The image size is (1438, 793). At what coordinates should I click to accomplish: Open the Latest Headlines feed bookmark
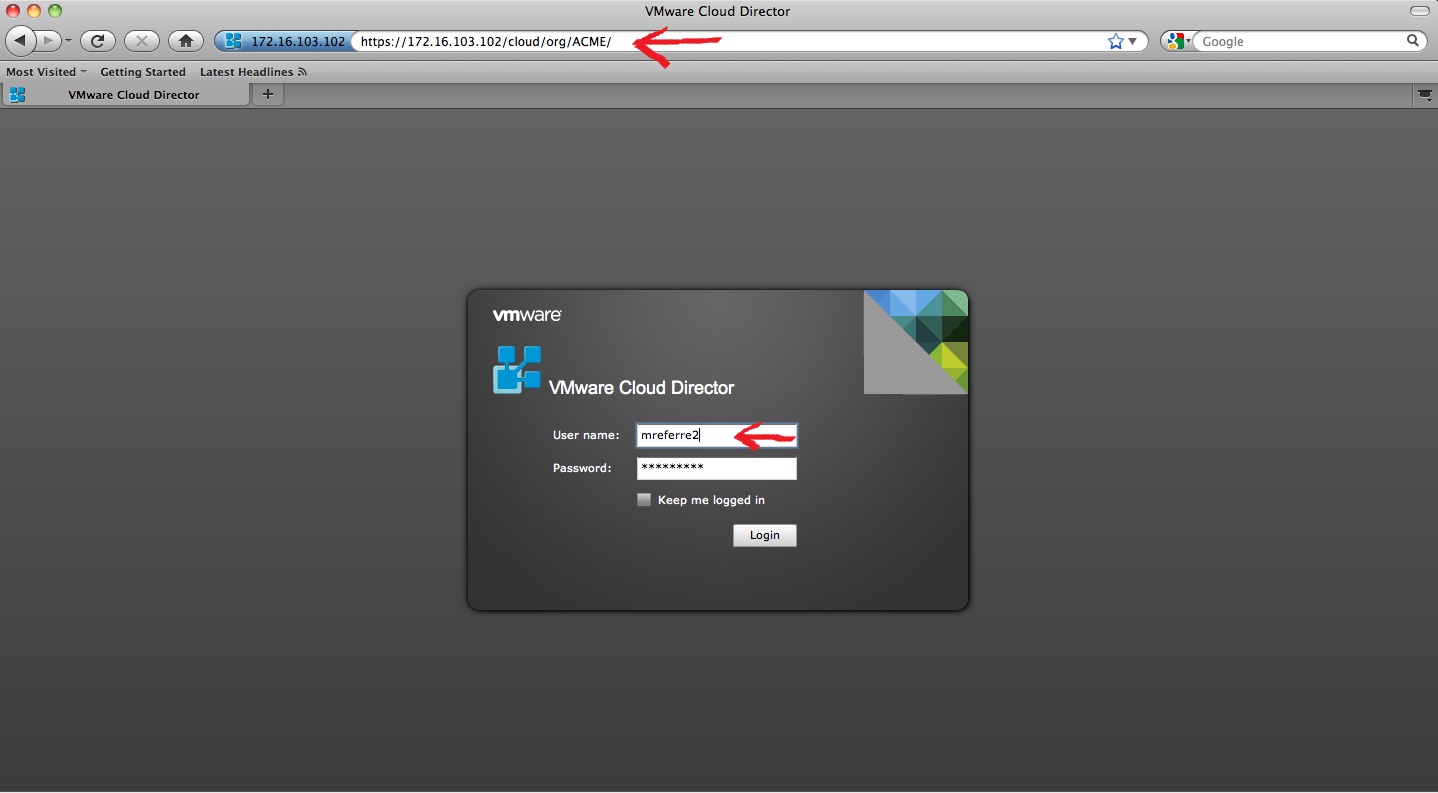point(253,72)
